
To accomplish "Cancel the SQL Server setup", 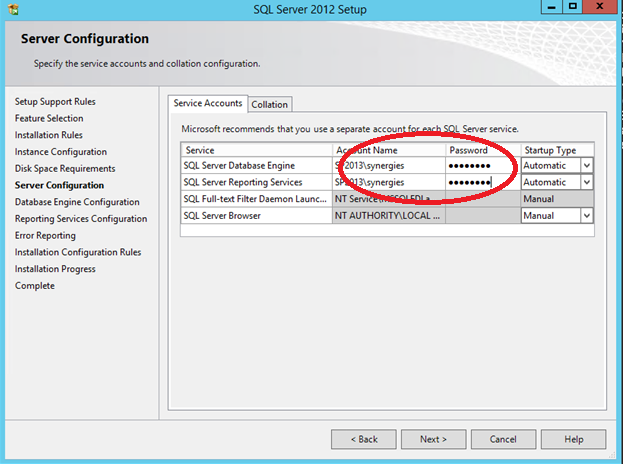I will click(503, 439).
